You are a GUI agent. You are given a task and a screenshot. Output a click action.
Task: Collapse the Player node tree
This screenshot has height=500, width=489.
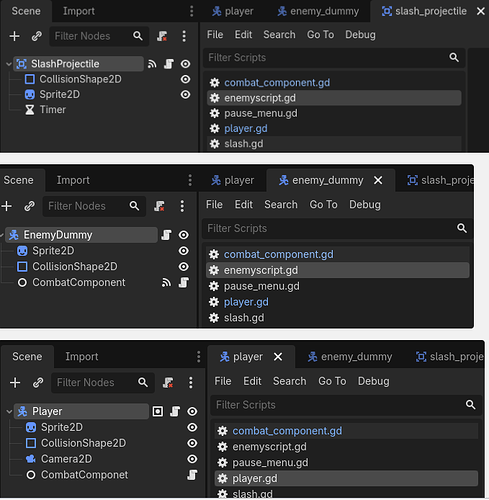[x=9, y=411]
